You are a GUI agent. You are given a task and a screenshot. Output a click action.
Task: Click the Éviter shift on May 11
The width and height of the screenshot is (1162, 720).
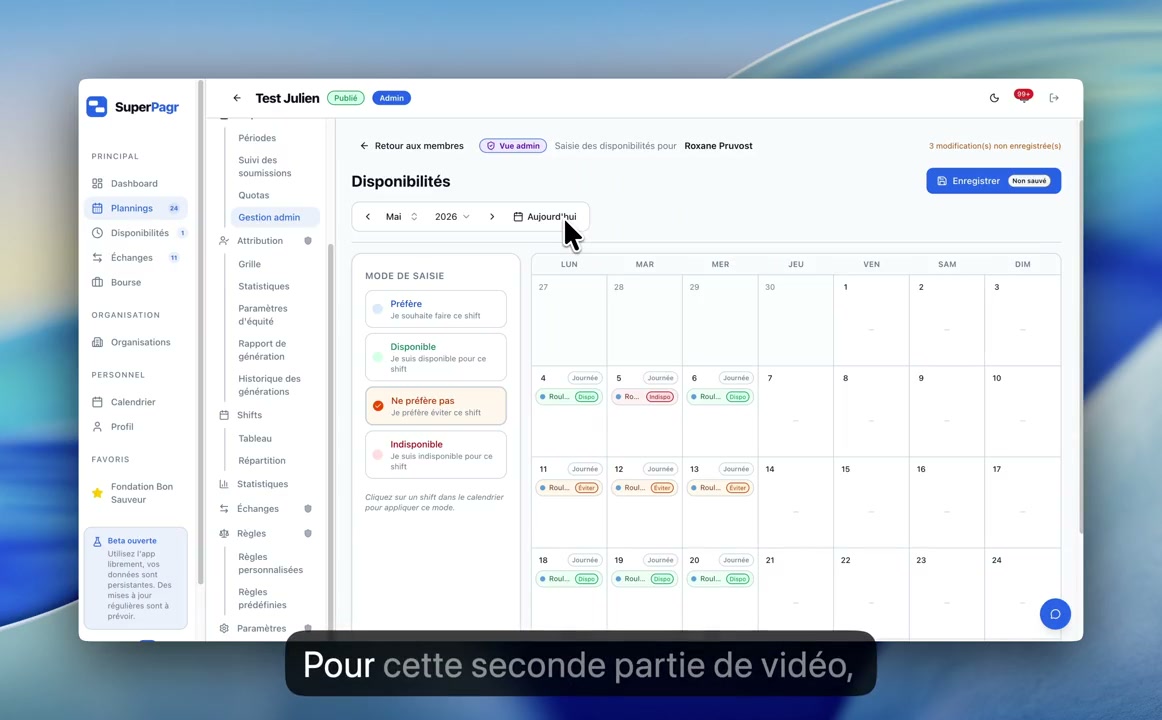[x=569, y=488]
